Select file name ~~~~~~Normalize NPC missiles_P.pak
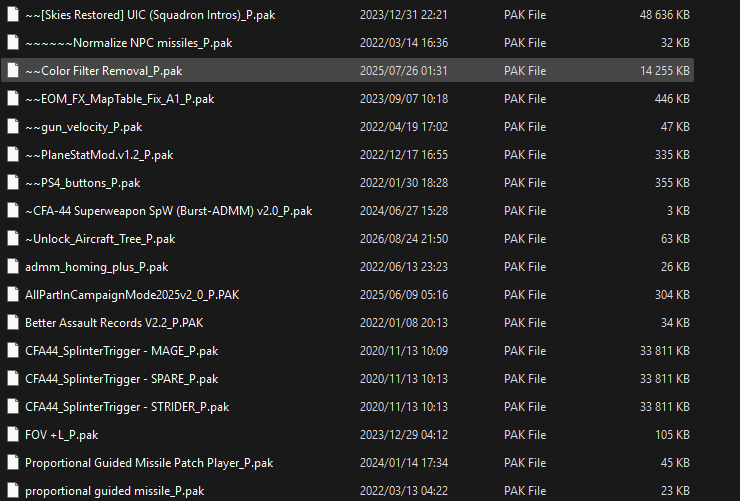 click(x=128, y=43)
